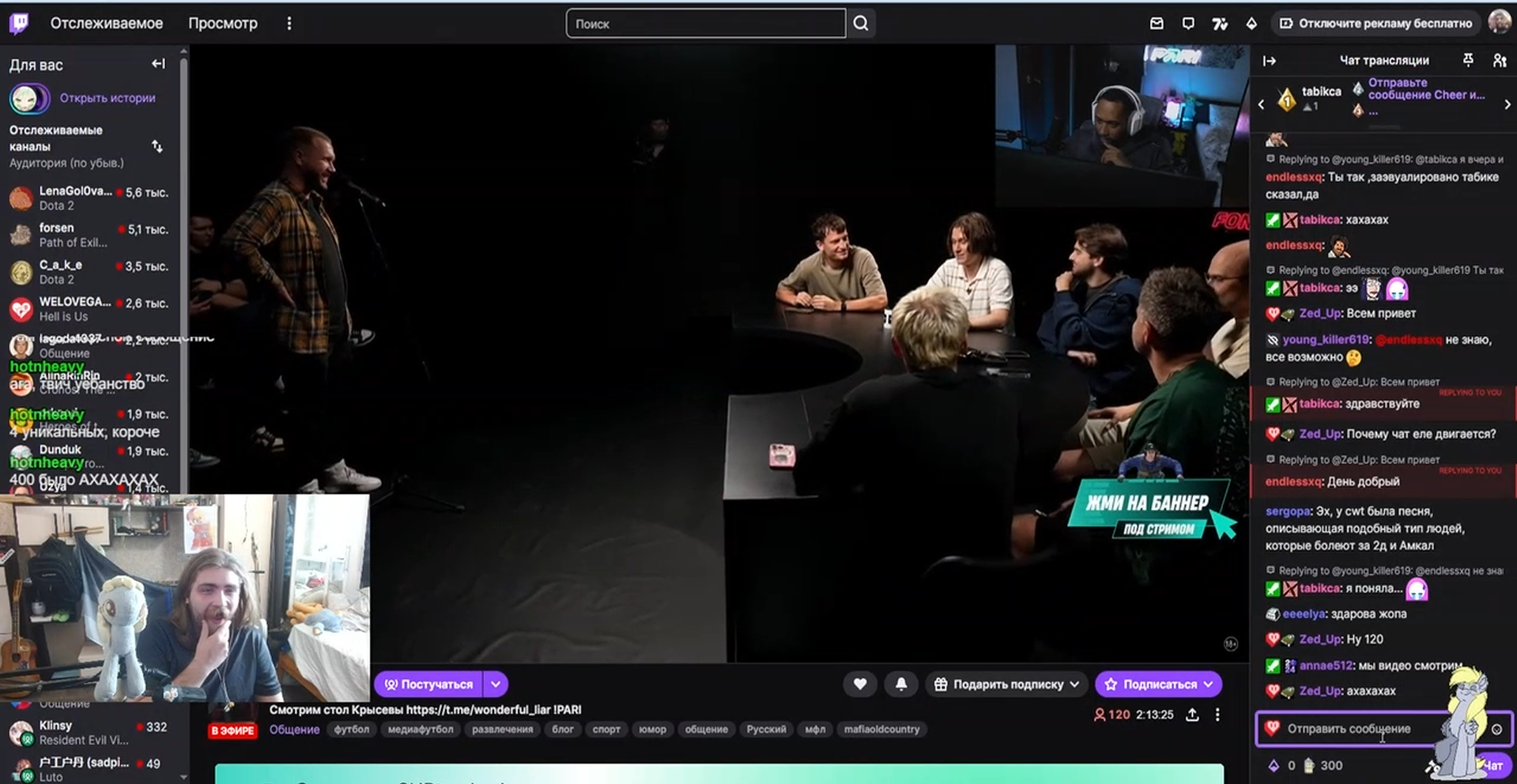Viewport: 1517px width, 784px height.
Task: Go to previous leaderboard entry
Action: coord(1262,104)
